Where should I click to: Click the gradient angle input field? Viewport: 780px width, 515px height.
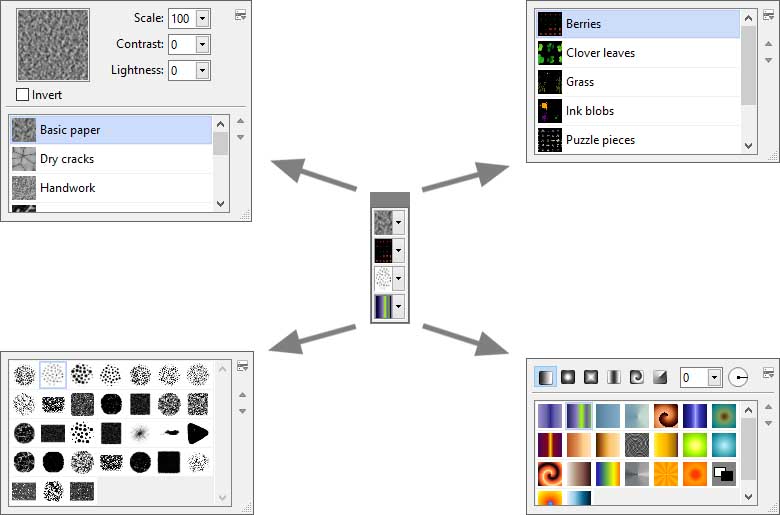[x=695, y=378]
